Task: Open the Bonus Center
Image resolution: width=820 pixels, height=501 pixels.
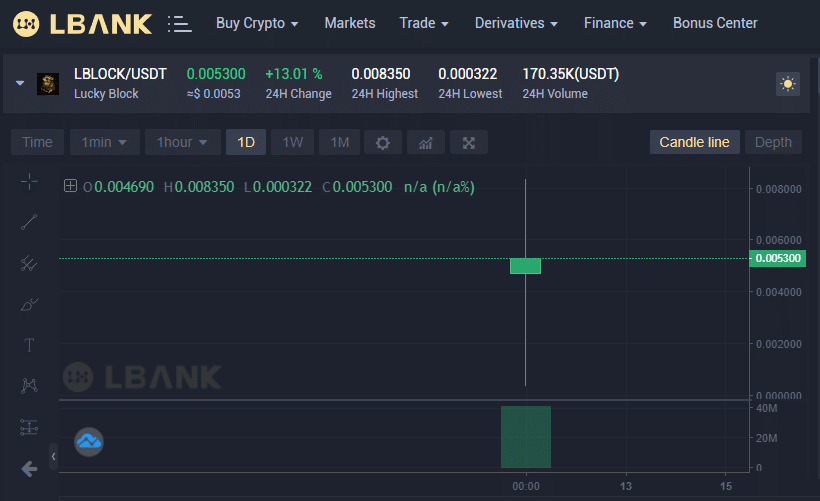Action: pos(715,23)
